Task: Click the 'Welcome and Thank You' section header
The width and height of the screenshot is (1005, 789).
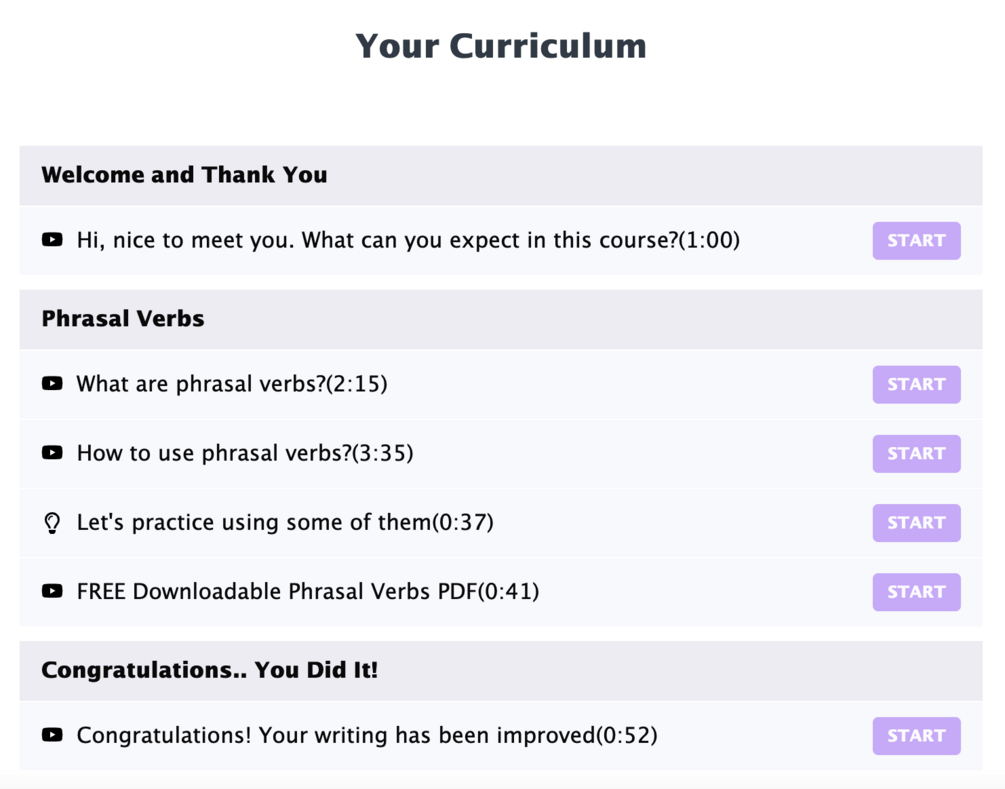Action: pyautogui.click(x=185, y=175)
